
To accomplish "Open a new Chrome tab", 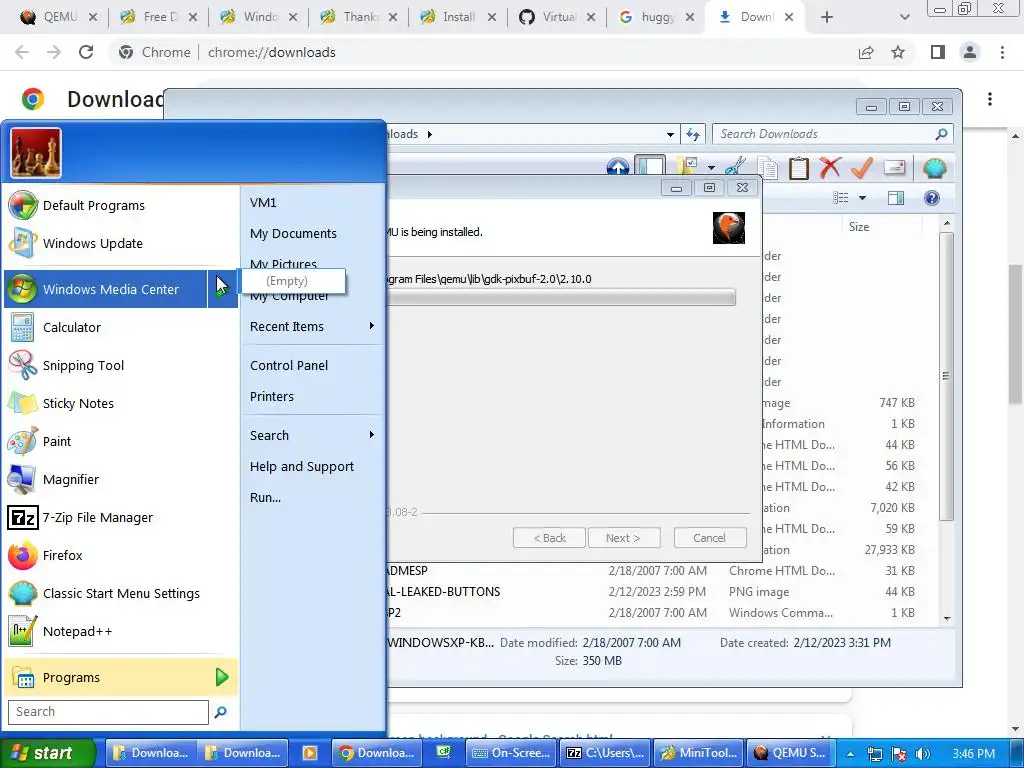I will [x=826, y=17].
